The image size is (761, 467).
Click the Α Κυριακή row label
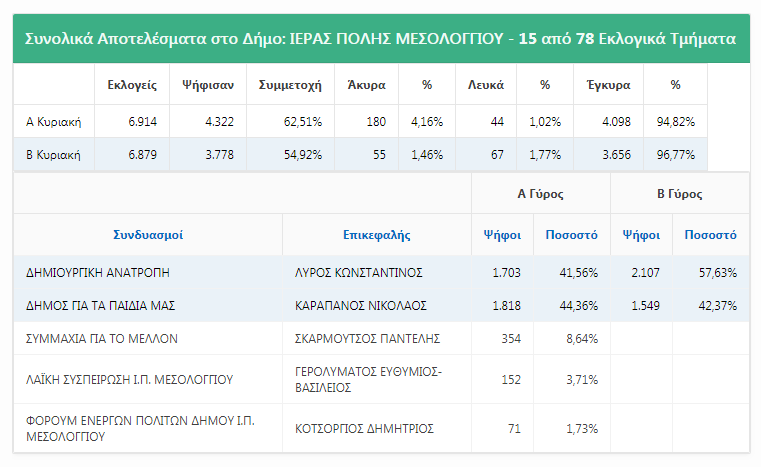click(x=53, y=122)
